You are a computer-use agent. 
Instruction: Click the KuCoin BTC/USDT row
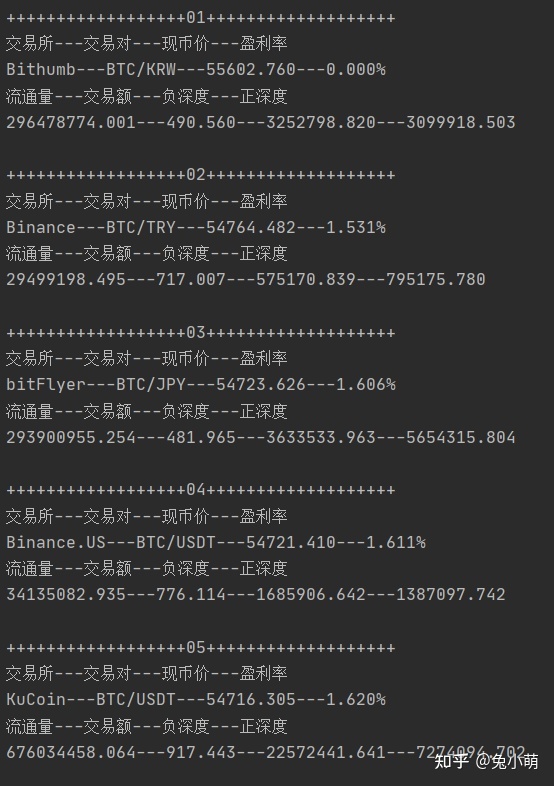tap(196, 699)
